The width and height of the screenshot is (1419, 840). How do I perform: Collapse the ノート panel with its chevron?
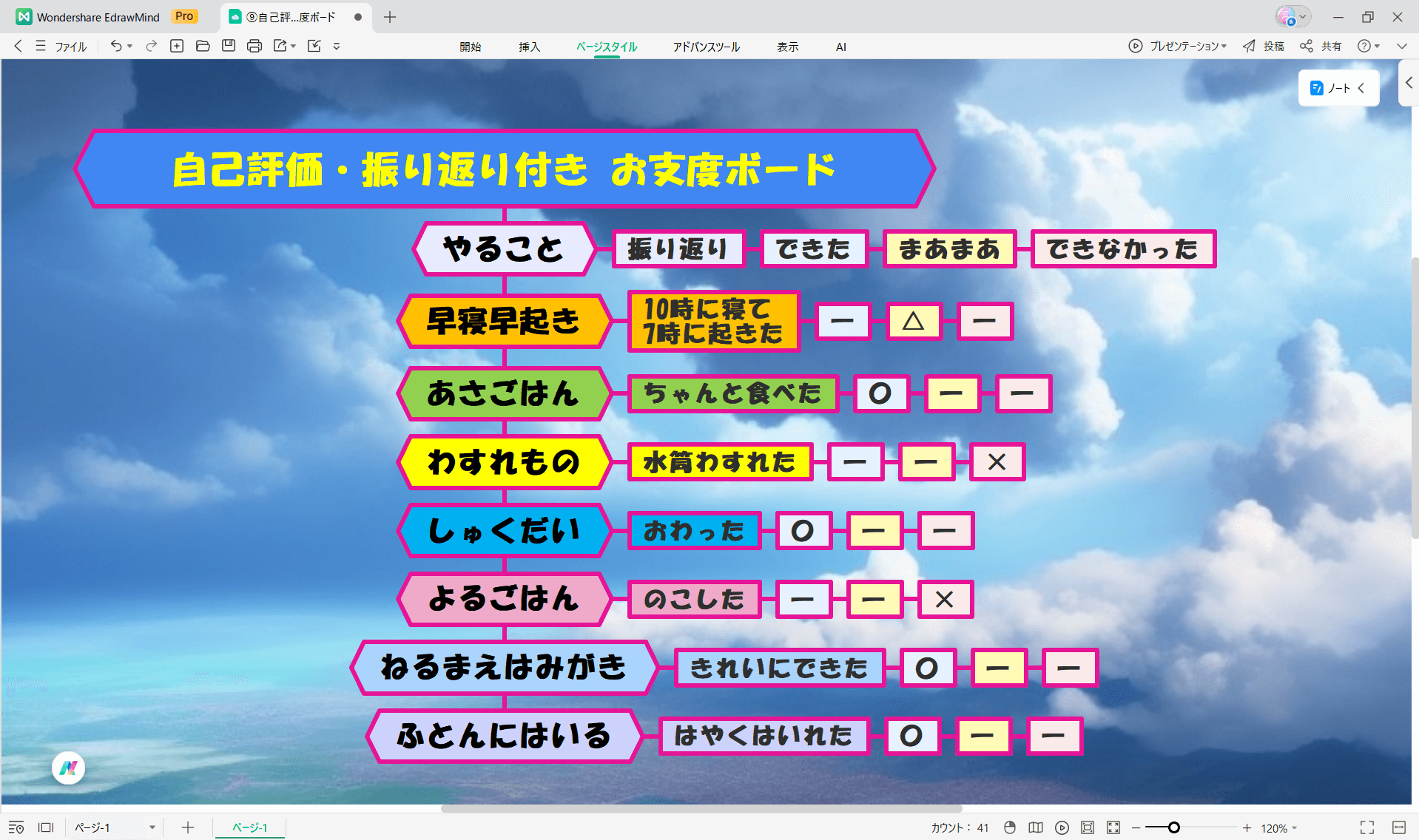pos(1362,87)
